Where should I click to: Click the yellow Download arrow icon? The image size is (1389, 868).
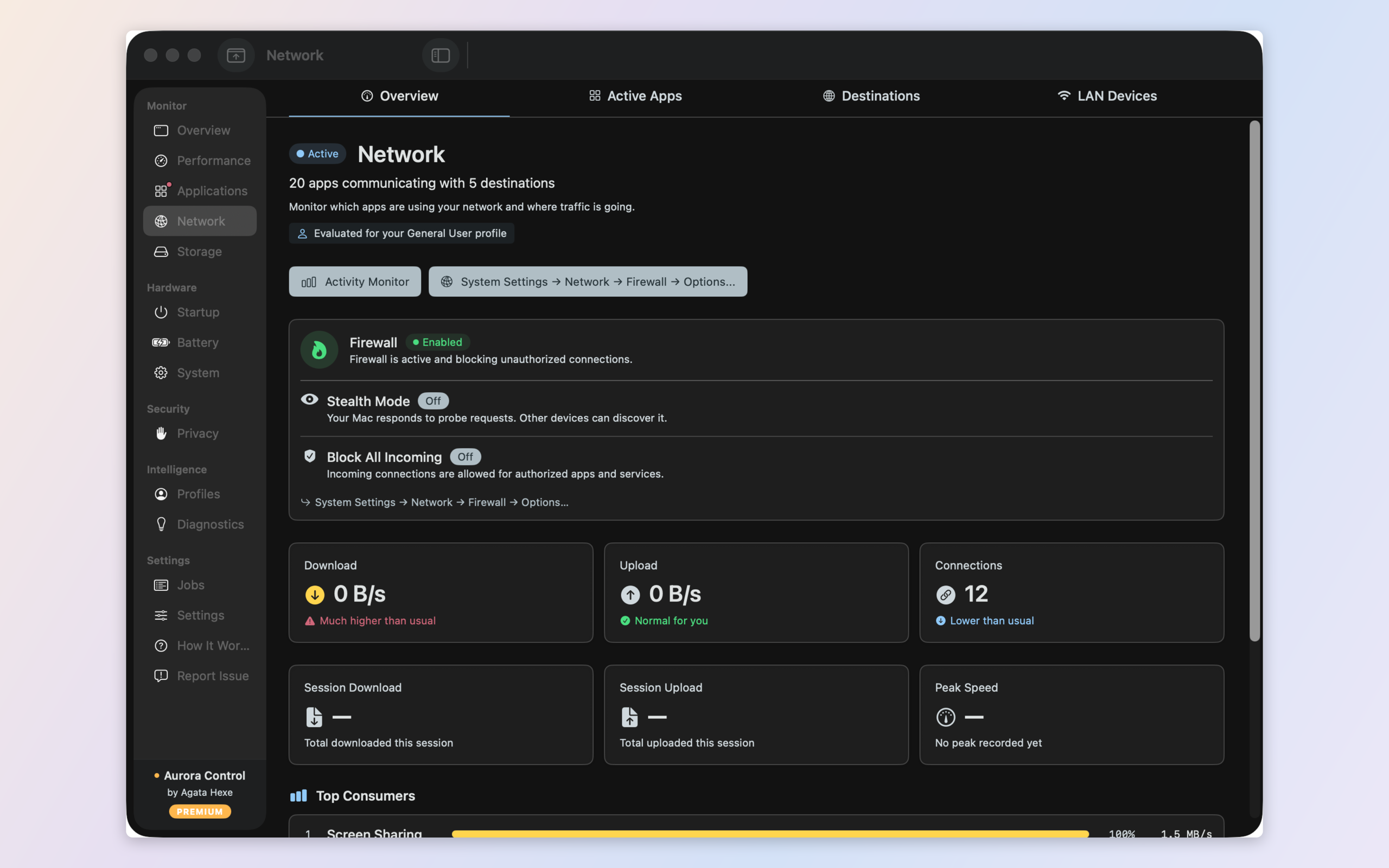[x=315, y=595]
